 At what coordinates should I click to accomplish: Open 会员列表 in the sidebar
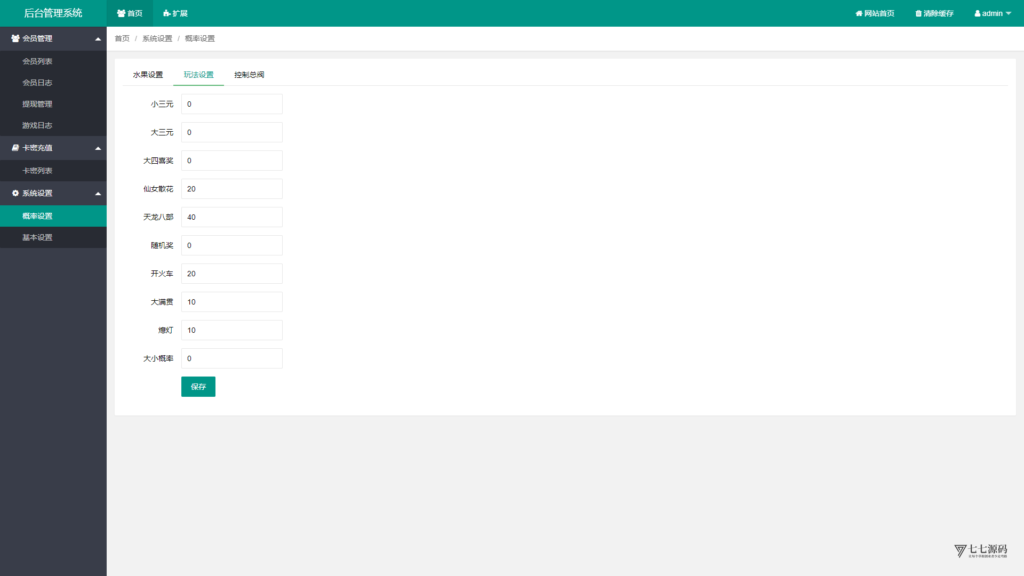tap(37, 61)
